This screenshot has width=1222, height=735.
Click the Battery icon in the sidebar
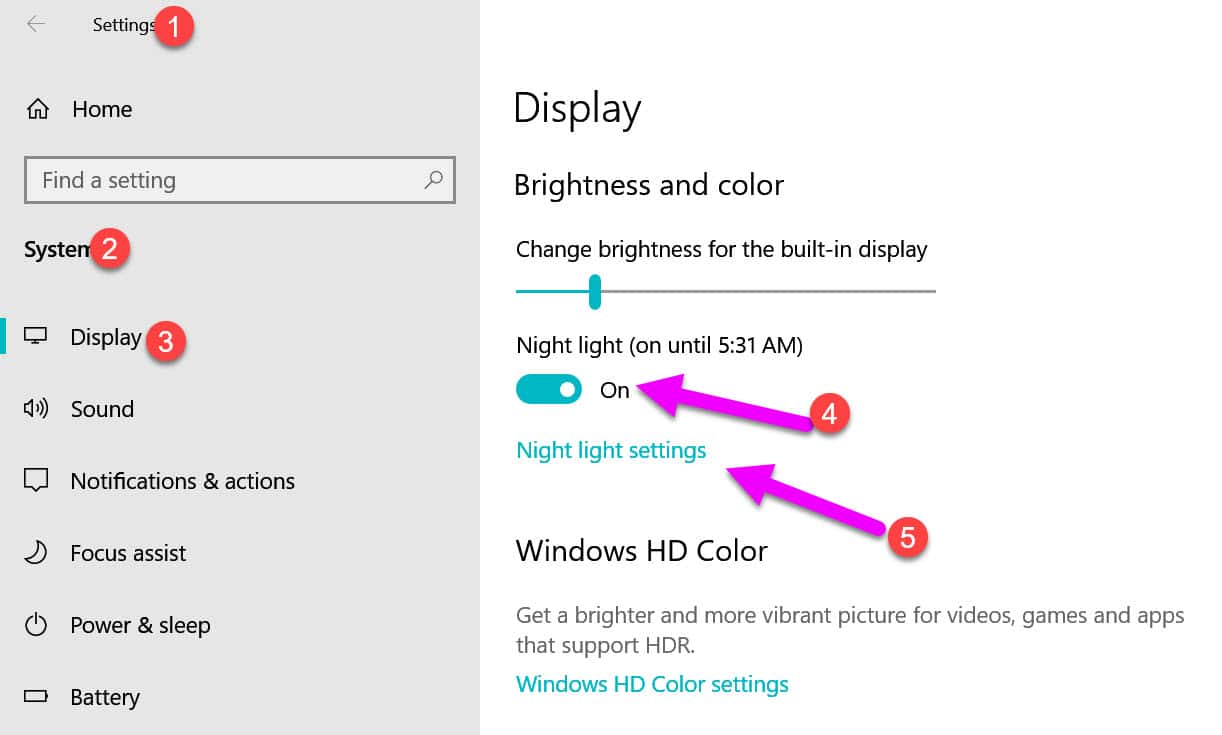point(36,696)
